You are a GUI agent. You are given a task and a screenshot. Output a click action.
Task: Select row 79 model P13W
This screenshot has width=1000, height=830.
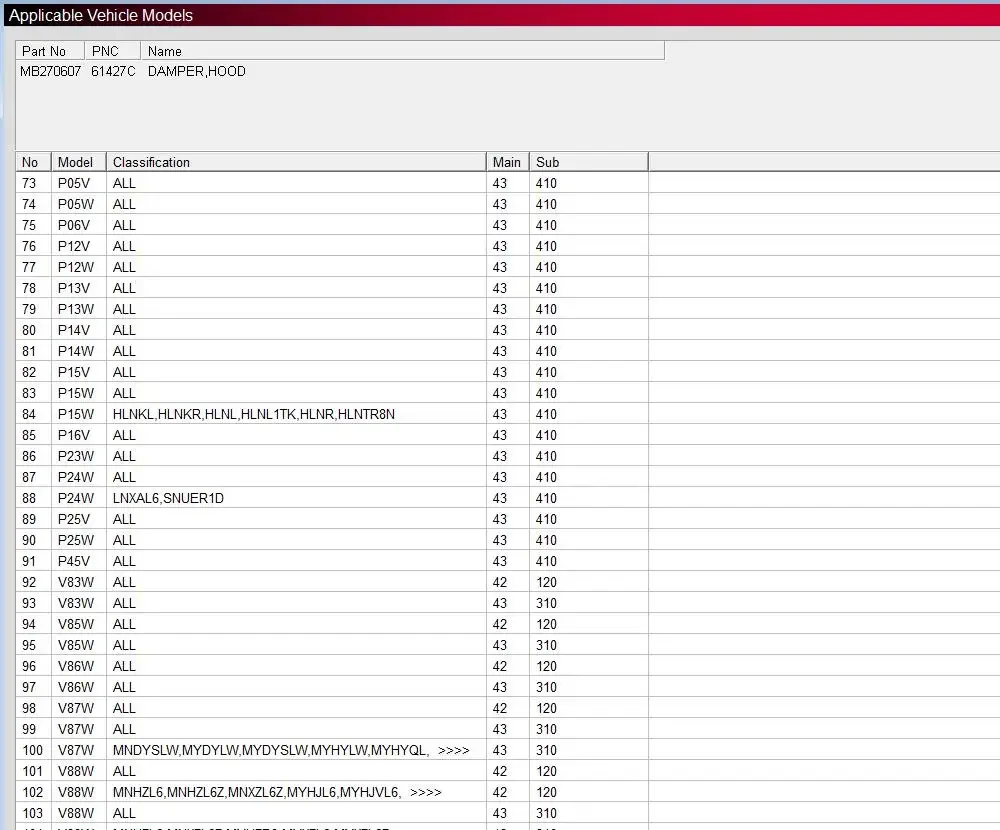(76, 310)
